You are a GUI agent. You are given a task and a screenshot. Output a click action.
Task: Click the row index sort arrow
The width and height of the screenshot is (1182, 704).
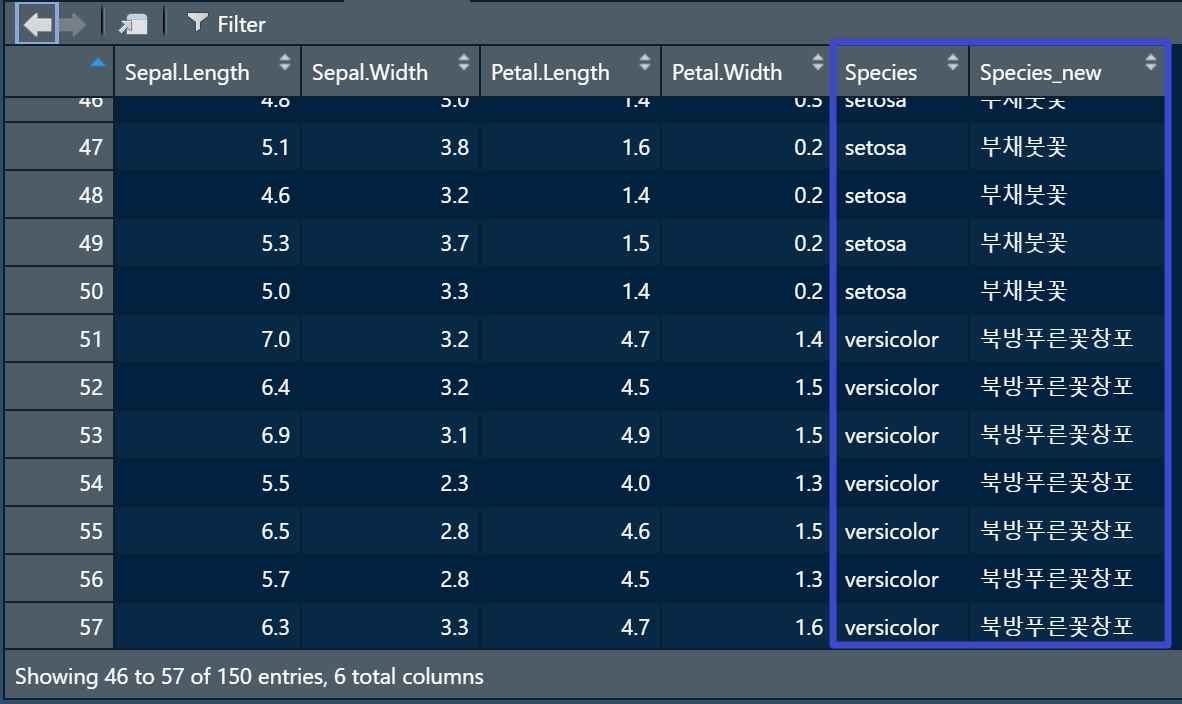point(98,63)
